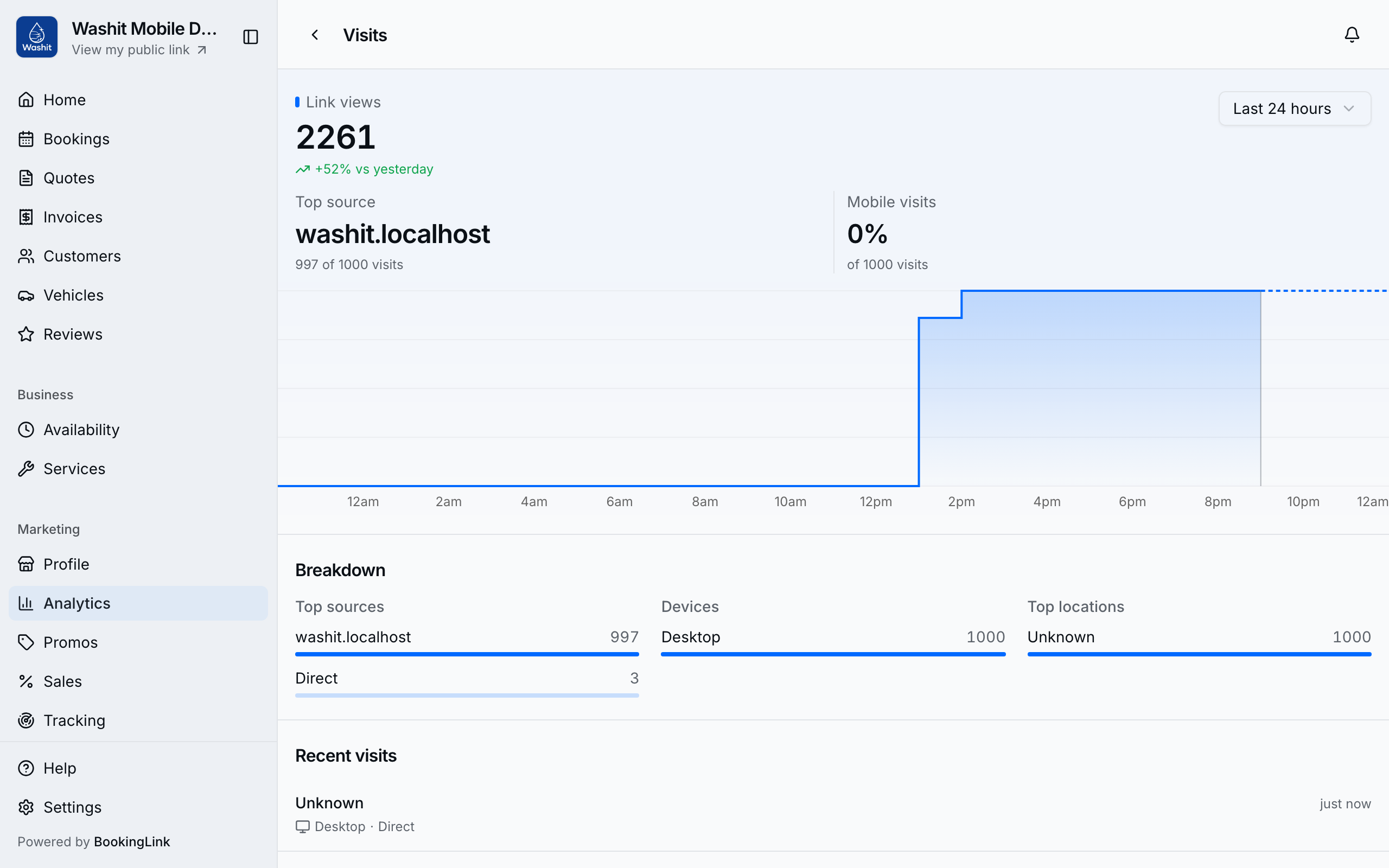Go back with the Visits back arrow
Image resolution: width=1389 pixels, height=868 pixels.
[x=315, y=35]
